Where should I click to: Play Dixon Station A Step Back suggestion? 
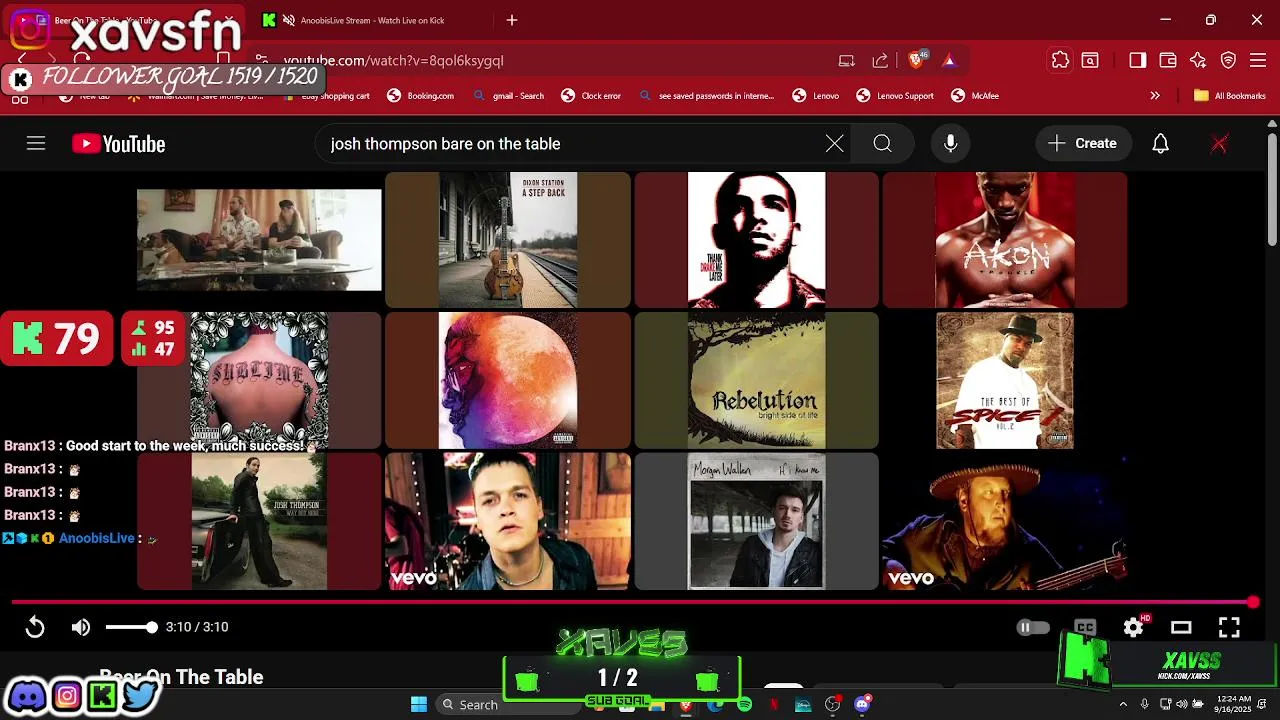(x=508, y=240)
